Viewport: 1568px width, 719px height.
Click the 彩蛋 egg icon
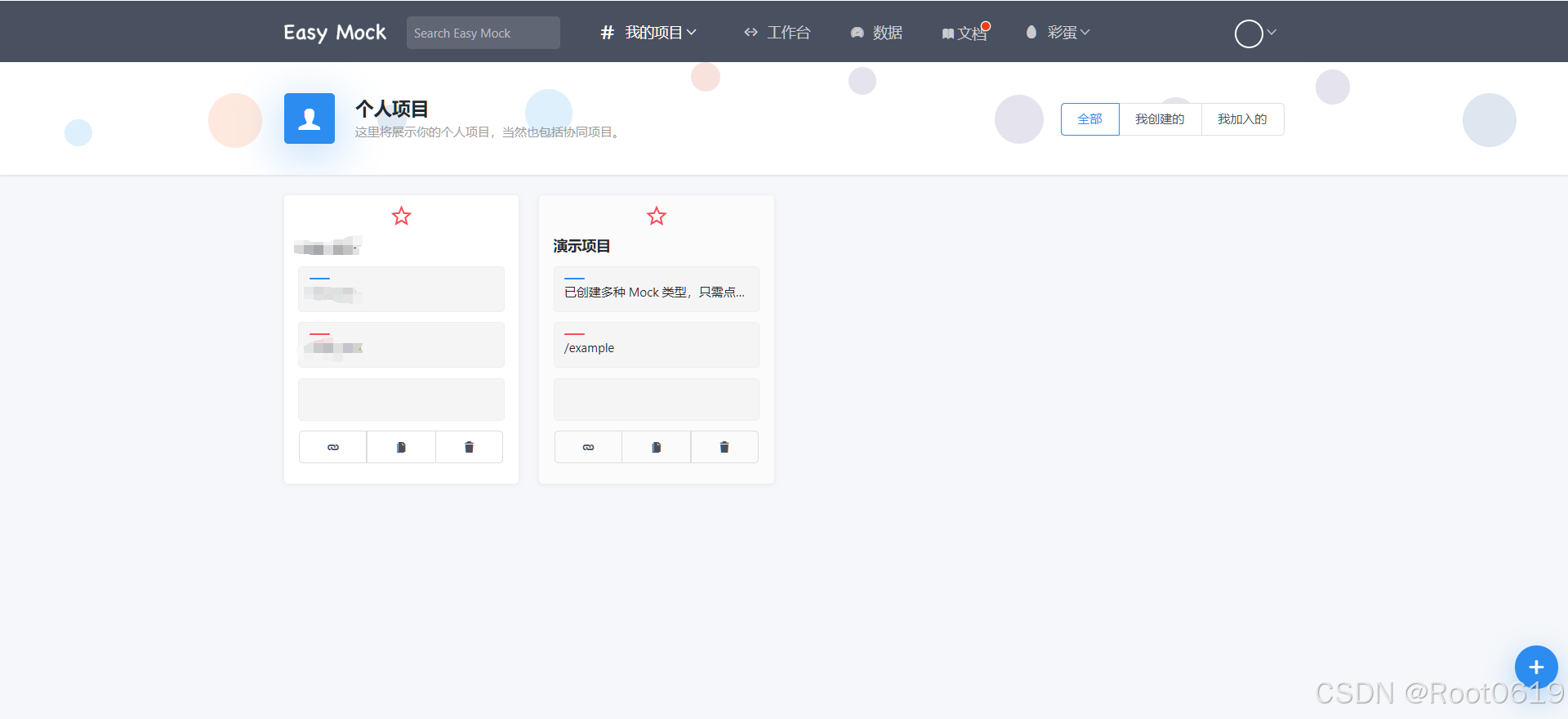(1031, 32)
